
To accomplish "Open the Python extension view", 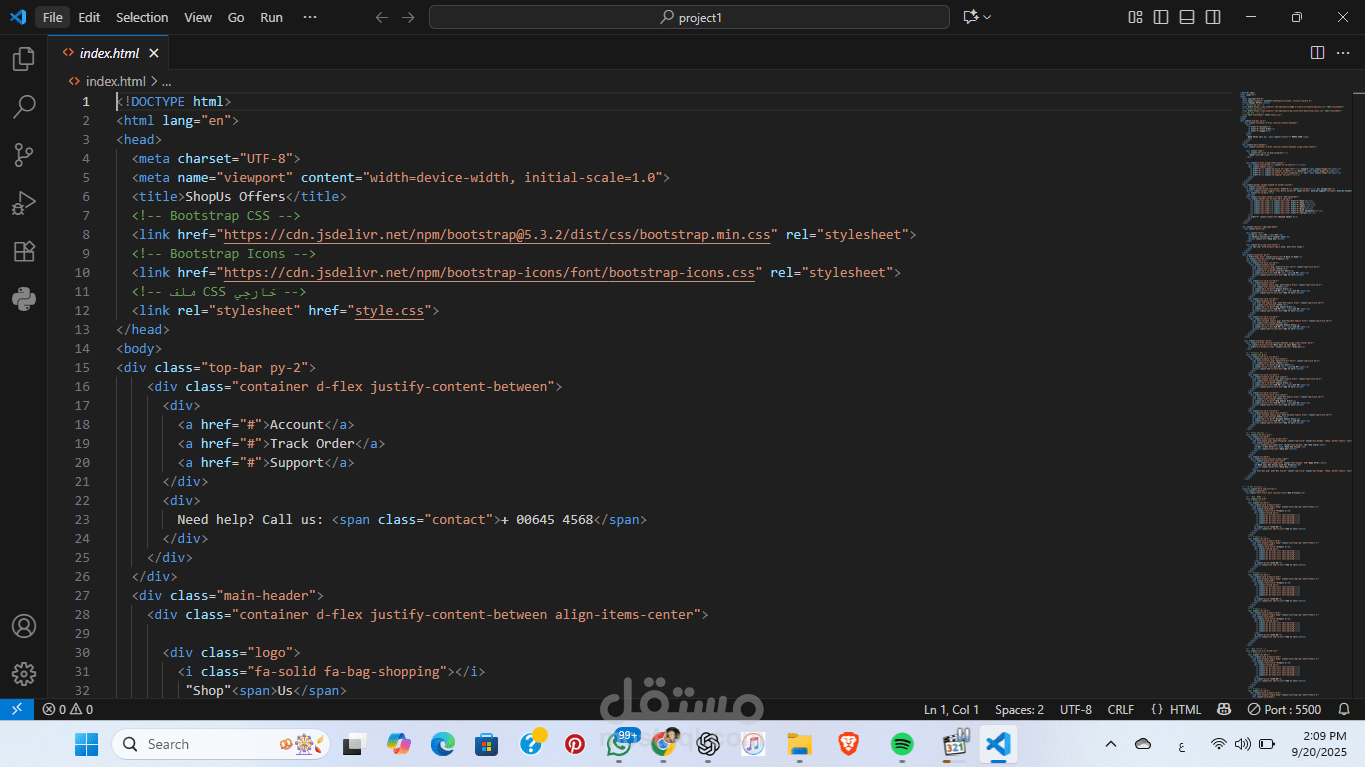I will (x=24, y=299).
